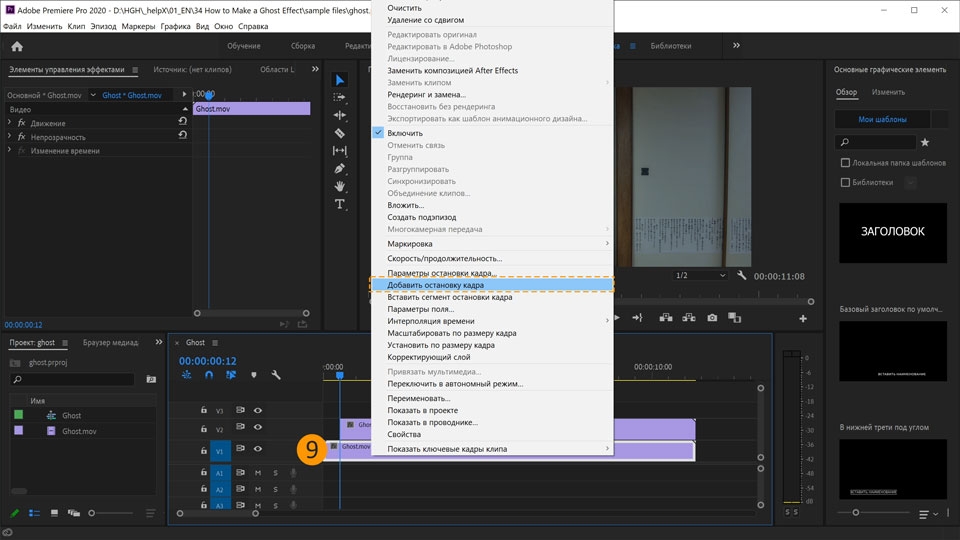Viewport: 960px width, 540px height.
Task: Enable the local templates folder checkbox
Action: (845, 163)
